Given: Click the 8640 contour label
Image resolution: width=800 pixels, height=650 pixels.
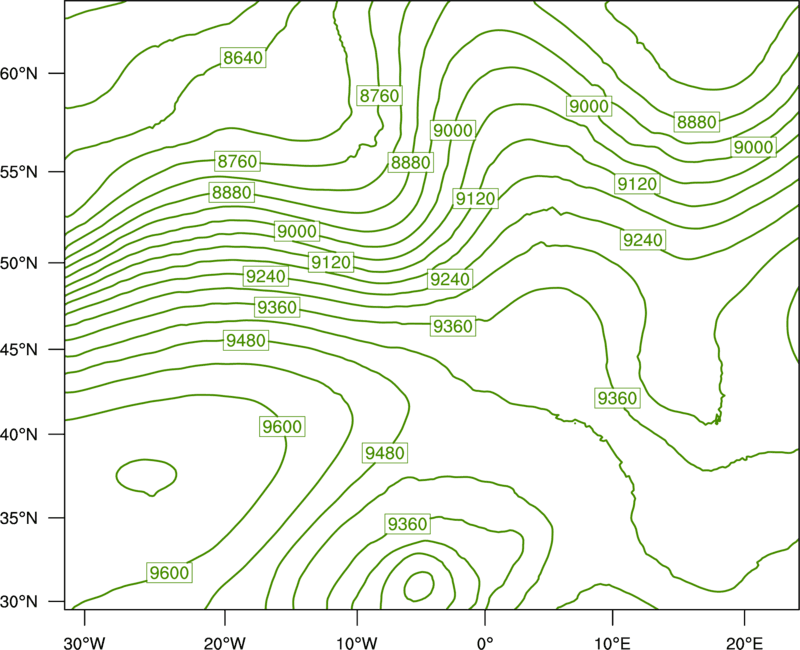Looking at the screenshot, I should pyautogui.click(x=243, y=58).
